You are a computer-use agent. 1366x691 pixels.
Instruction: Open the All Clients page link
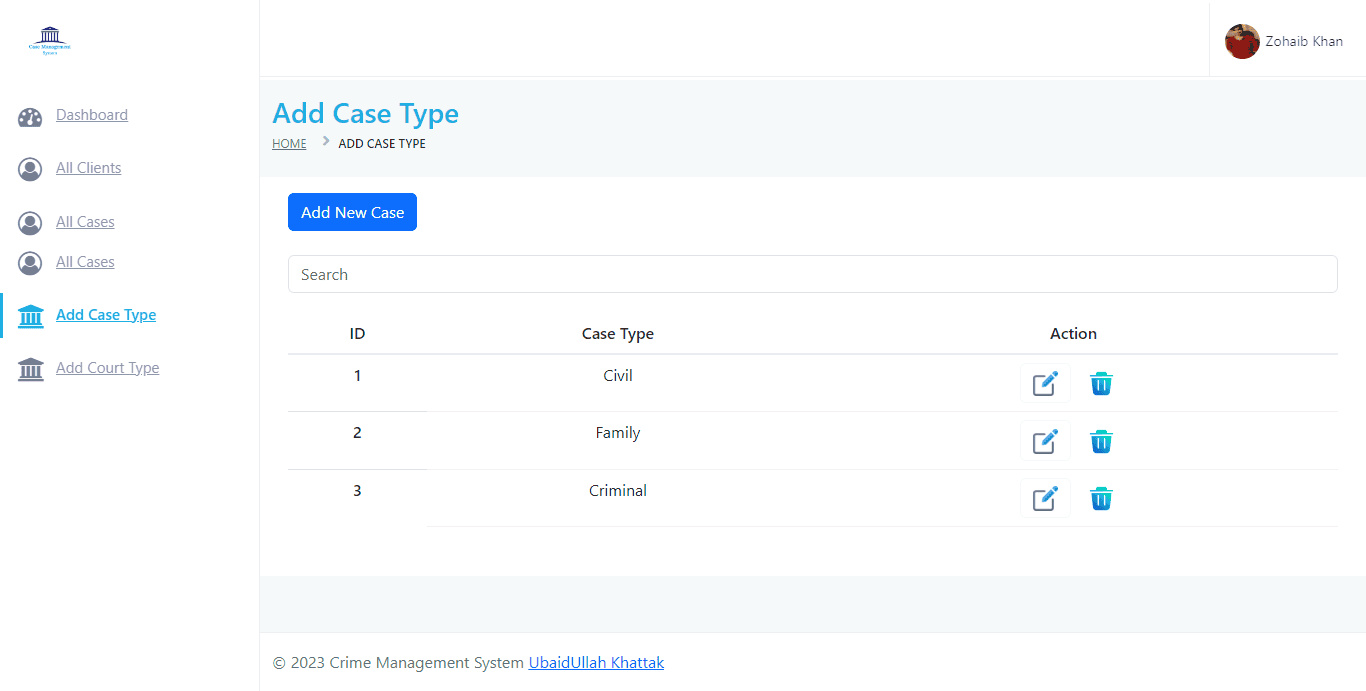click(x=89, y=168)
